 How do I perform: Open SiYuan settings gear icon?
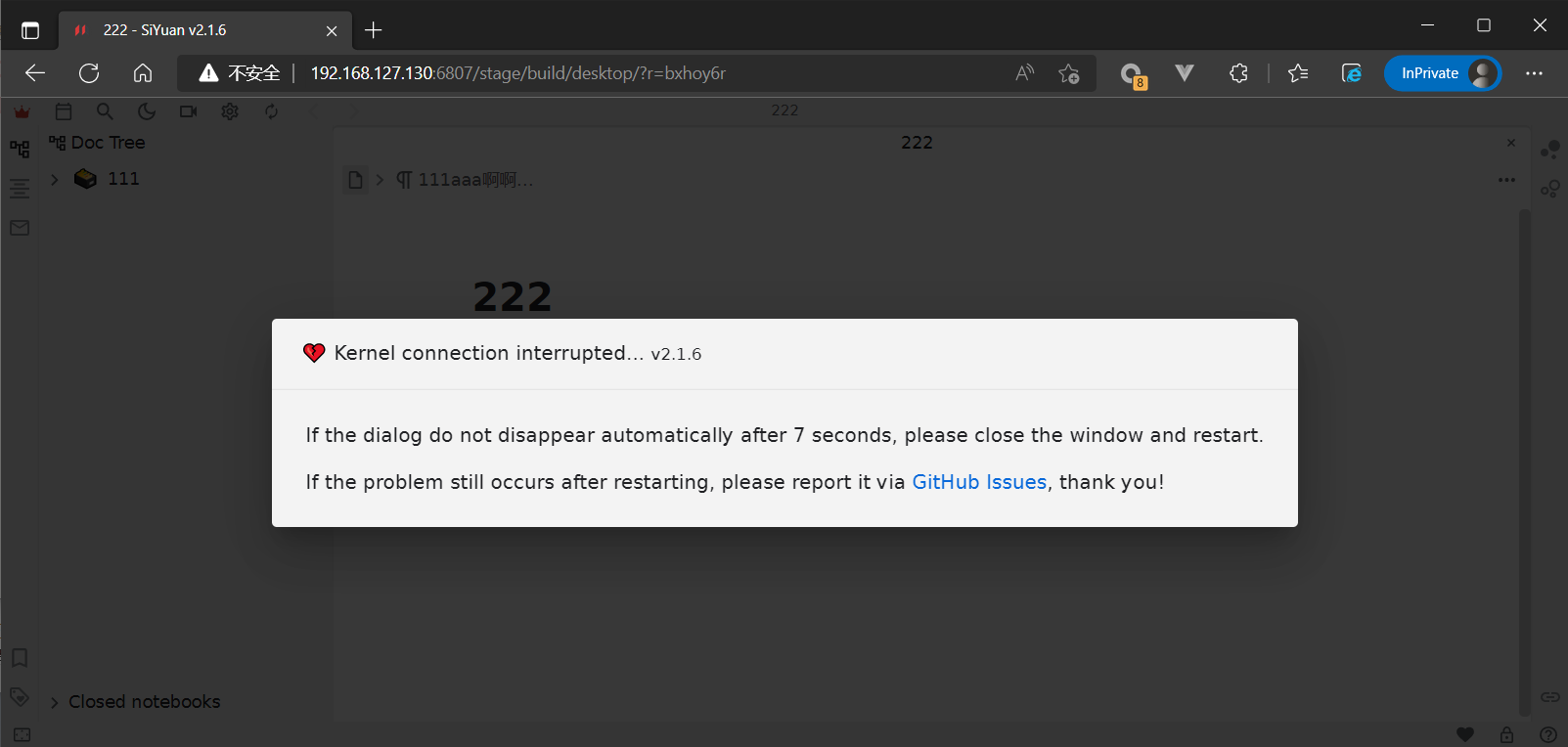point(230,111)
